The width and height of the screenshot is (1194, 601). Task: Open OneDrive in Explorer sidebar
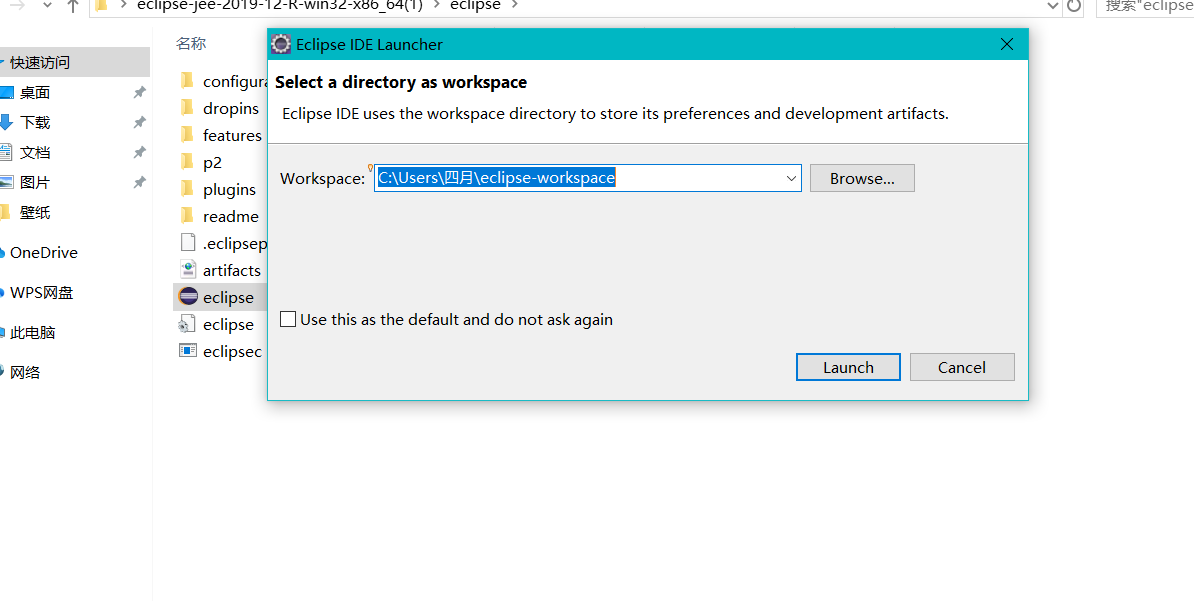[43, 253]
